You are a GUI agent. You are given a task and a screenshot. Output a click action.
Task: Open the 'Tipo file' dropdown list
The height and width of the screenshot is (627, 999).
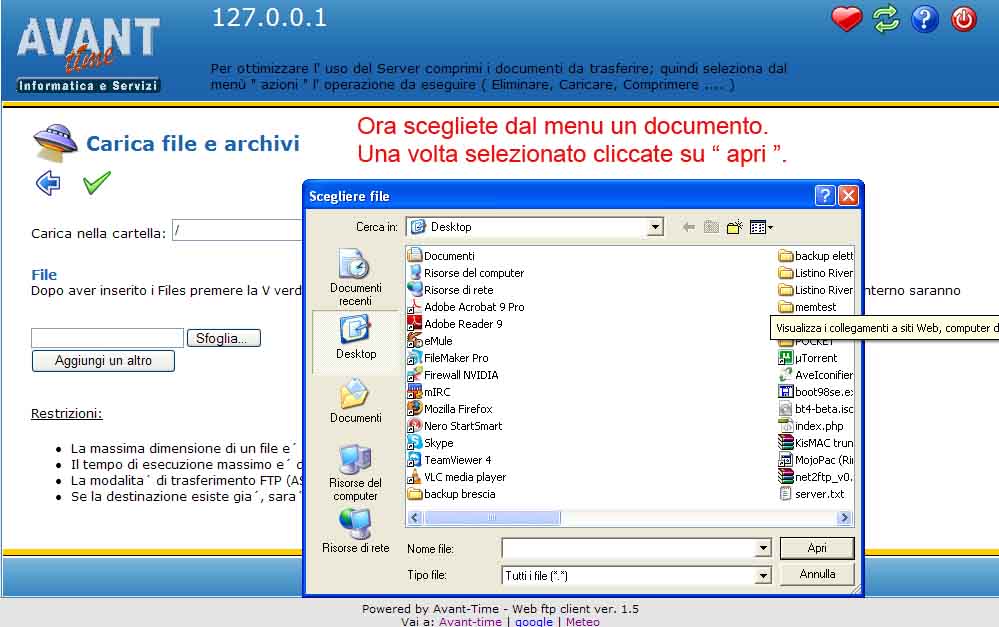(x=763, y=575)
